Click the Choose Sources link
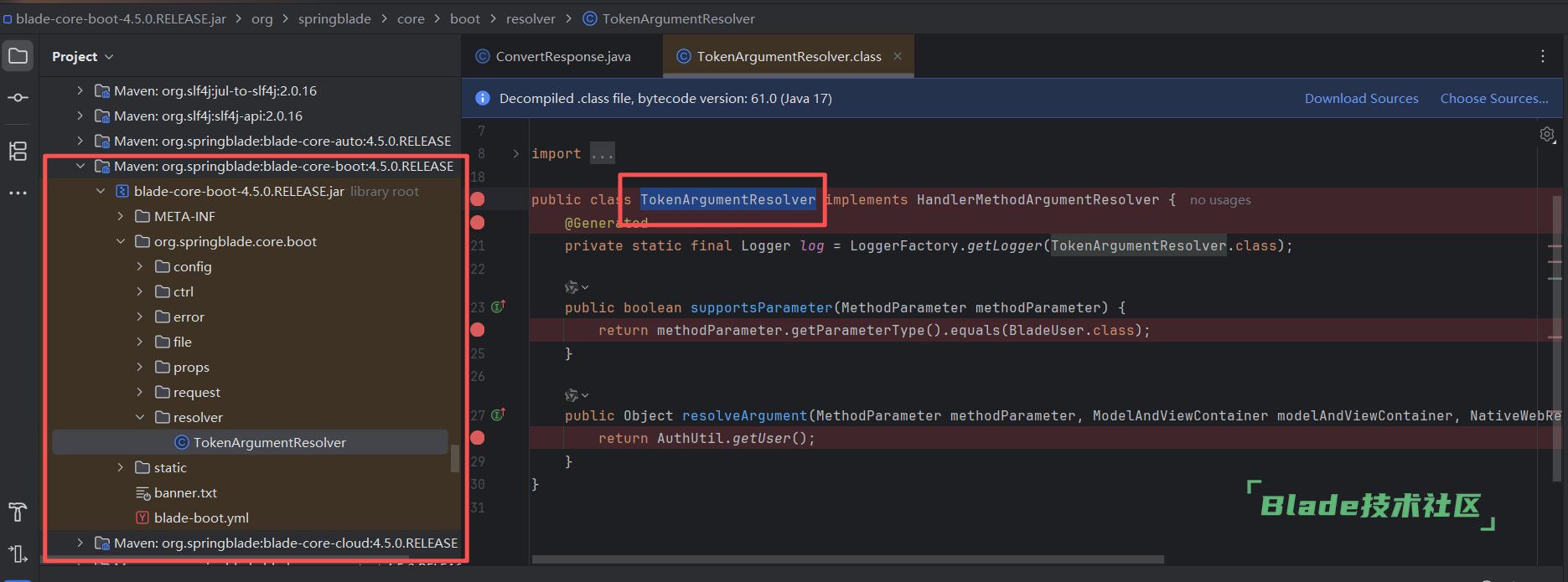Image resolution: width=1568 pixels, height=582 pixels. click(x=1493, y=99)
